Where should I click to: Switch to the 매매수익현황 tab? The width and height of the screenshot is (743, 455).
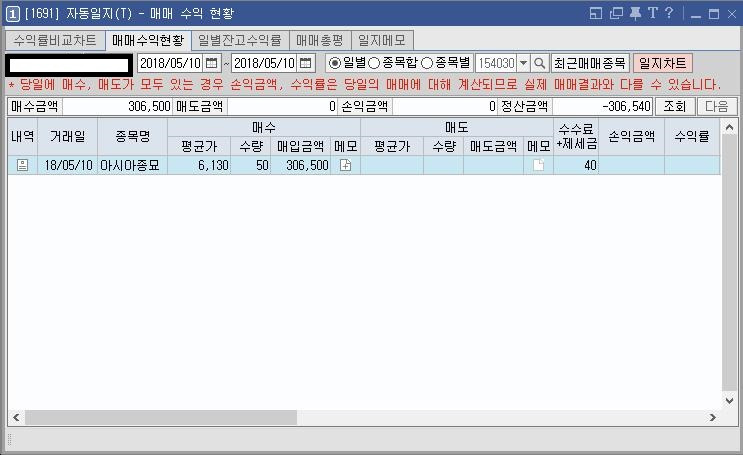148,41
